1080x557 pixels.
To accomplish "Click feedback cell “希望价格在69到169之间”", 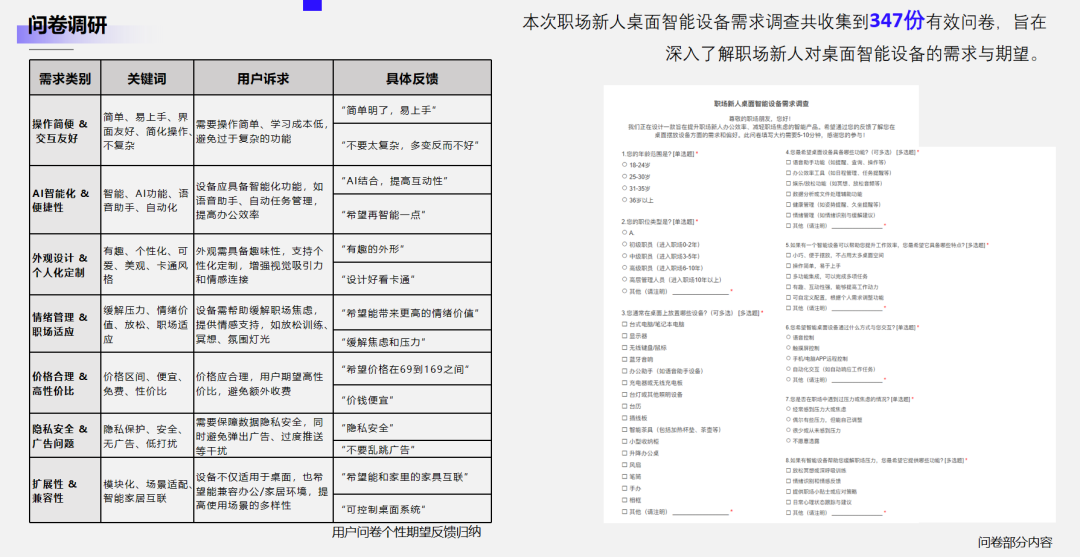I will [x=412, y=370].
